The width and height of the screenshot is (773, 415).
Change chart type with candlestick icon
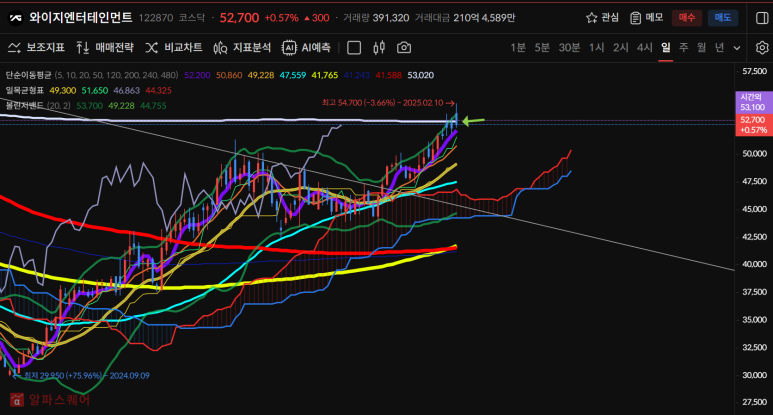point(379,48)
